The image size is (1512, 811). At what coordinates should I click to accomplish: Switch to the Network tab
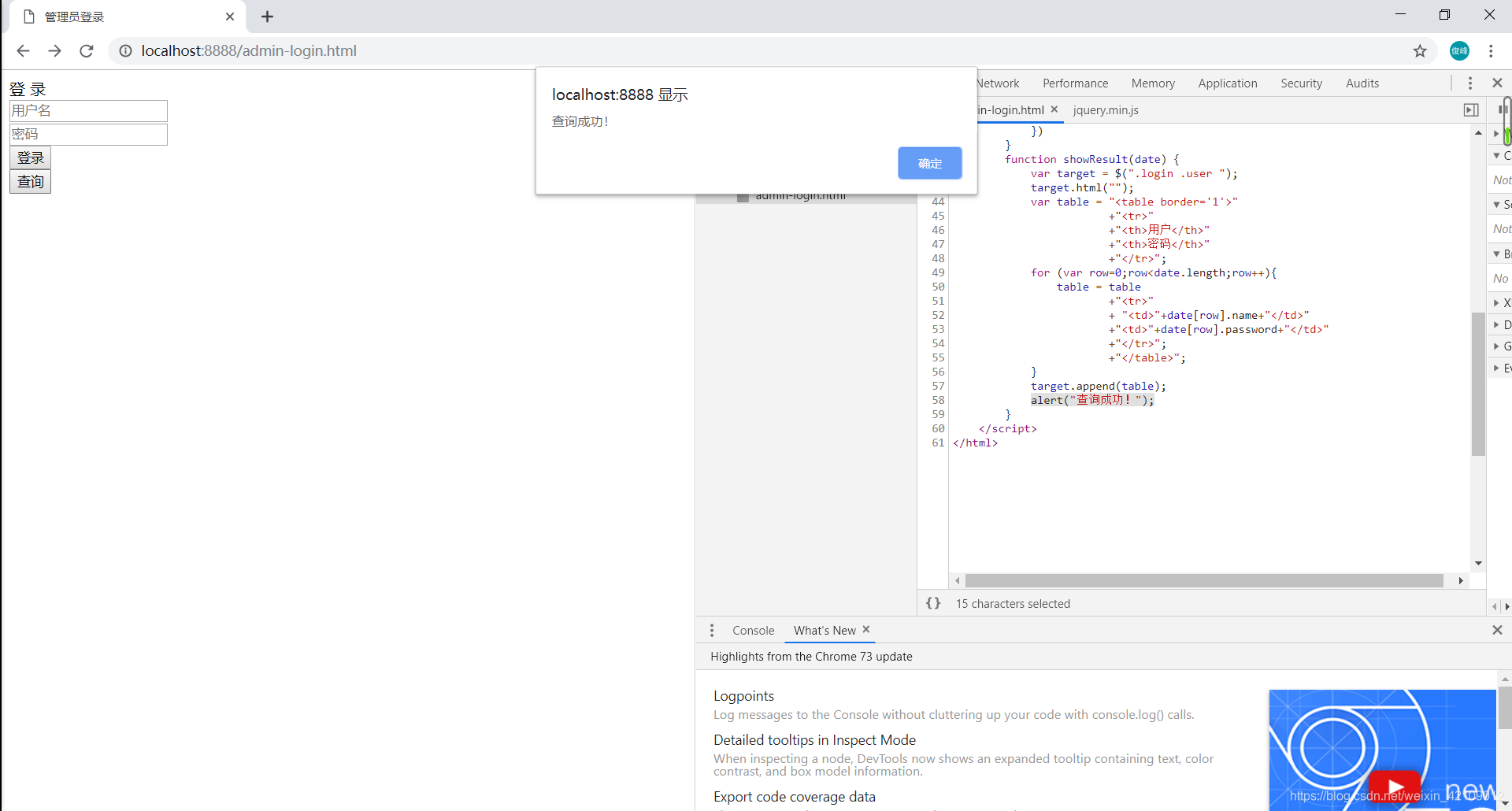coord(998,83)
